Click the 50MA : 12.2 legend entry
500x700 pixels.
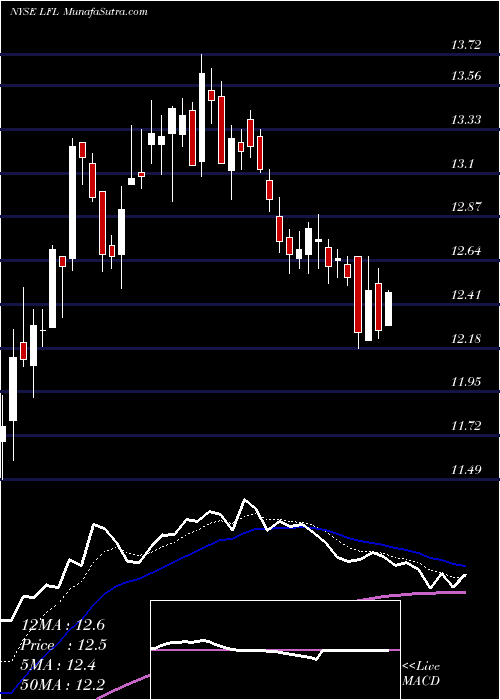63,686
